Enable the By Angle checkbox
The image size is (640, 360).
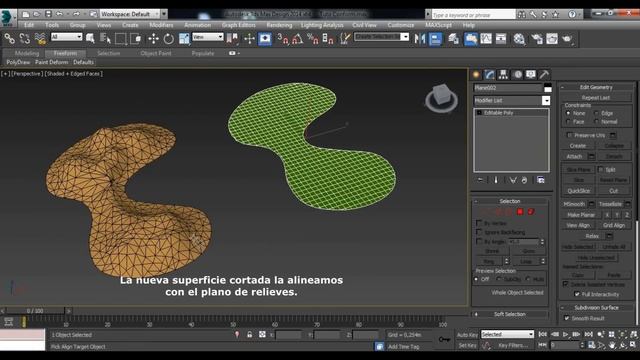pos(479,241)
